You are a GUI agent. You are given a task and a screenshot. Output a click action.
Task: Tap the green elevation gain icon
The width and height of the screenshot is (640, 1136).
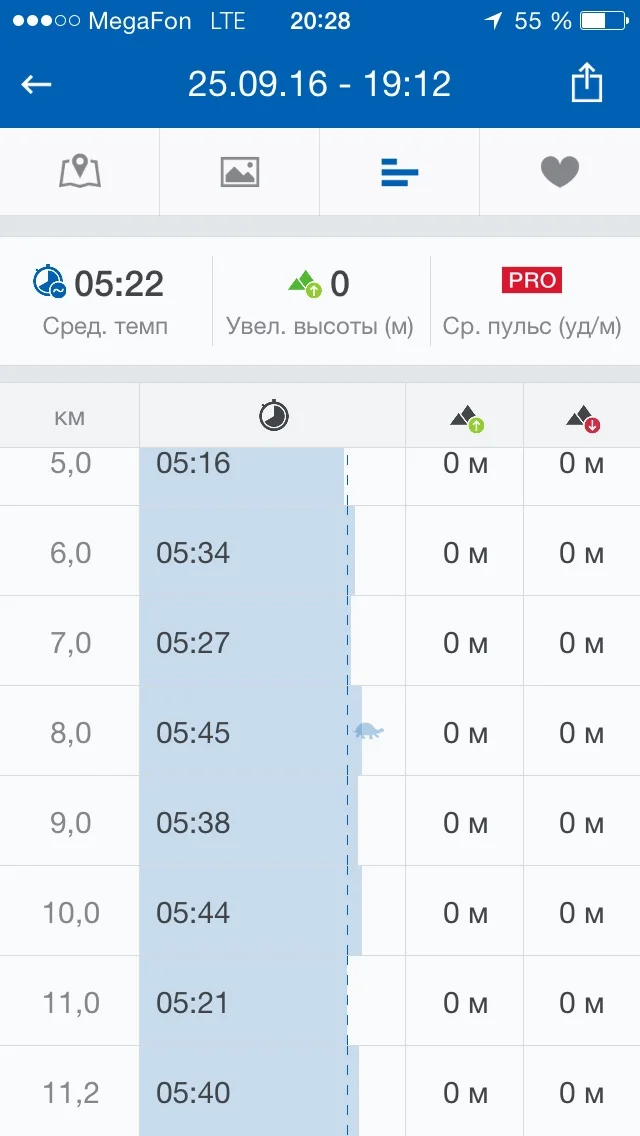[x=304, y=284]
